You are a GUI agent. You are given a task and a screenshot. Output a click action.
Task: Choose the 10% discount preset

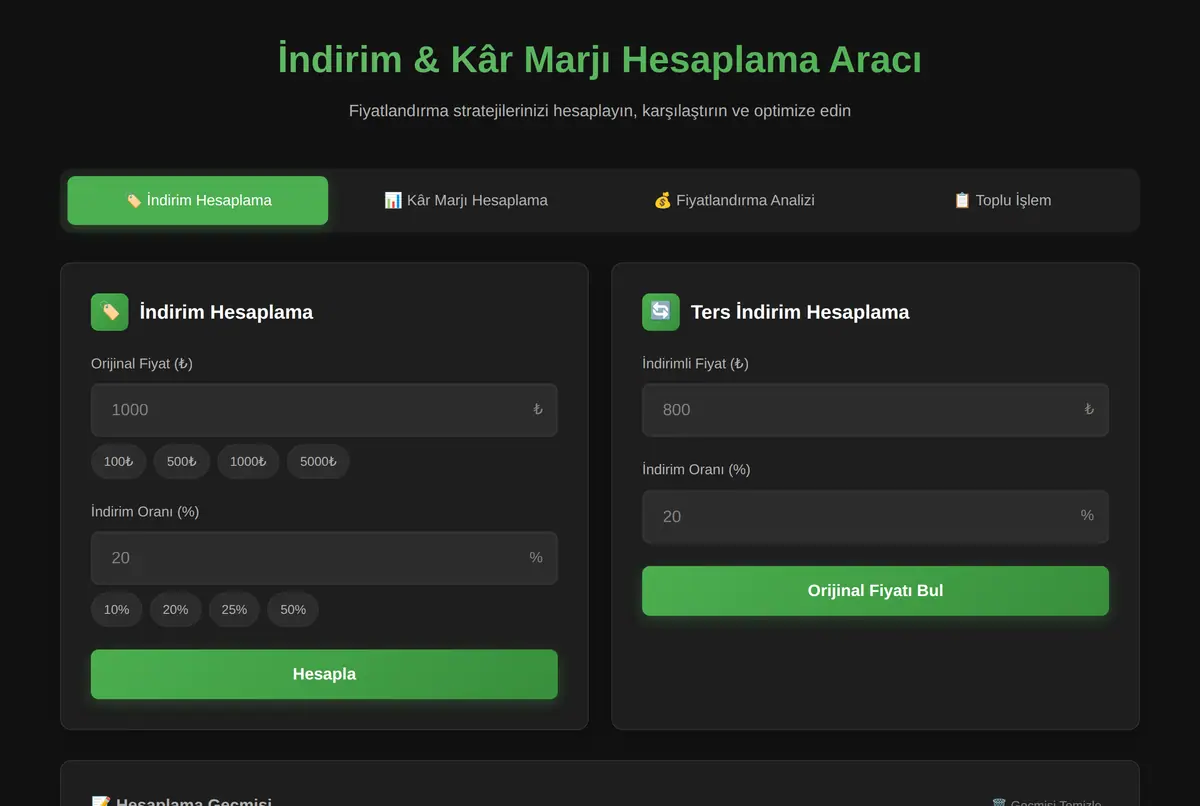tap(117, 610)
